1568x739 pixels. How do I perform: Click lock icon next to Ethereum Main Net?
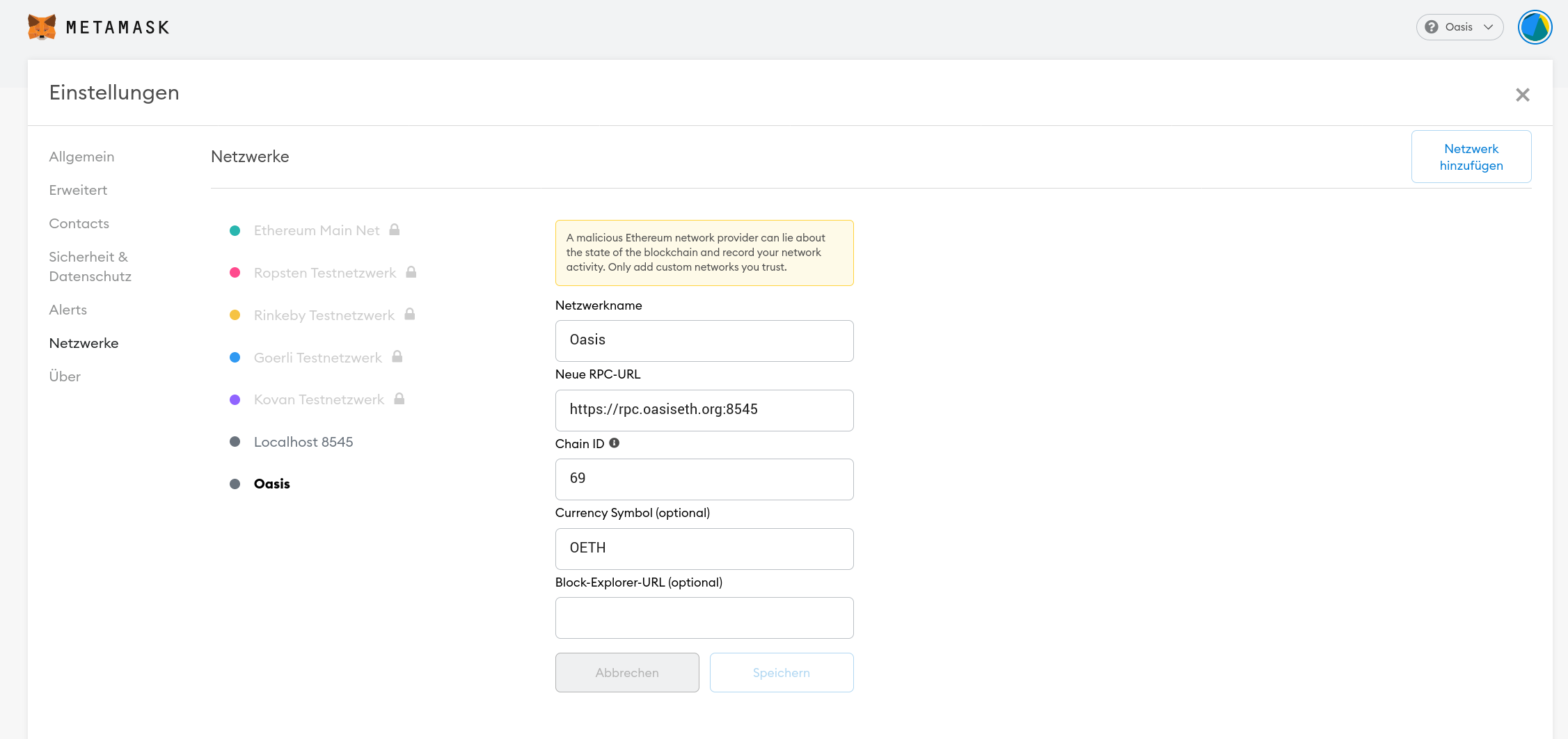click(395, 230)
